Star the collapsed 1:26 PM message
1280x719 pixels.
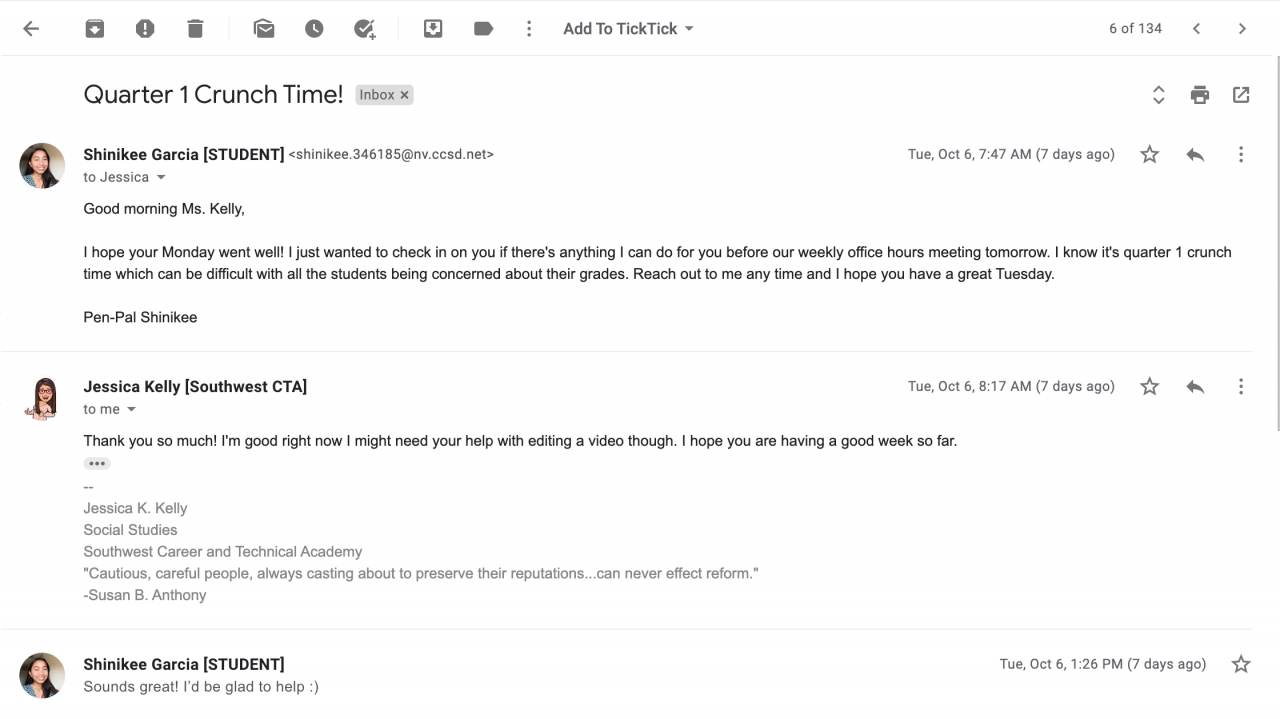point(1241,664)
